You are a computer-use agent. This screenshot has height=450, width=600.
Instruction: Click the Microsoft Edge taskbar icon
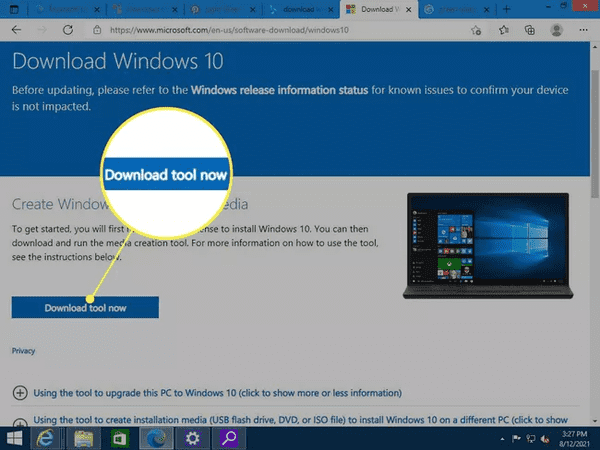pos(156,438)
